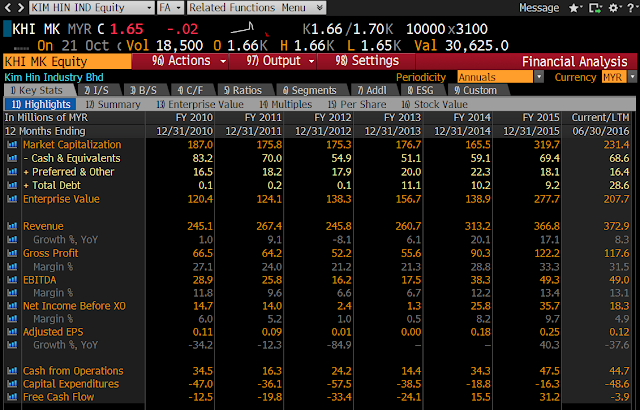
Task: Click the Gross Profit row label
Action: [51, 253]
